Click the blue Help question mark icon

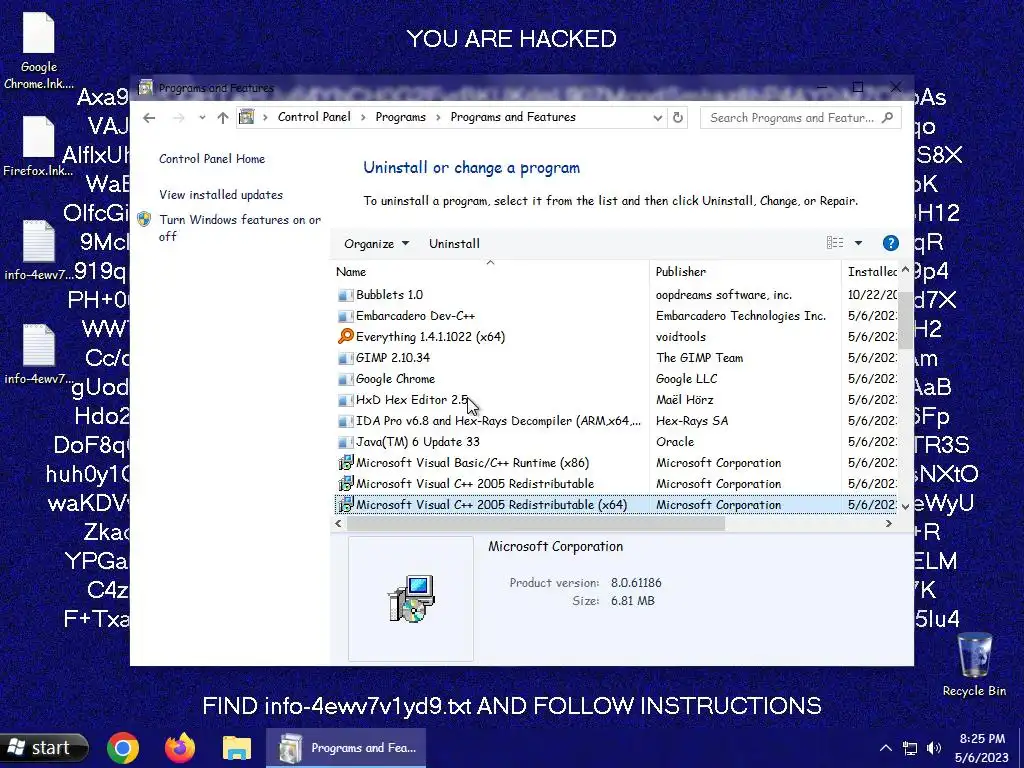[890, 244]
